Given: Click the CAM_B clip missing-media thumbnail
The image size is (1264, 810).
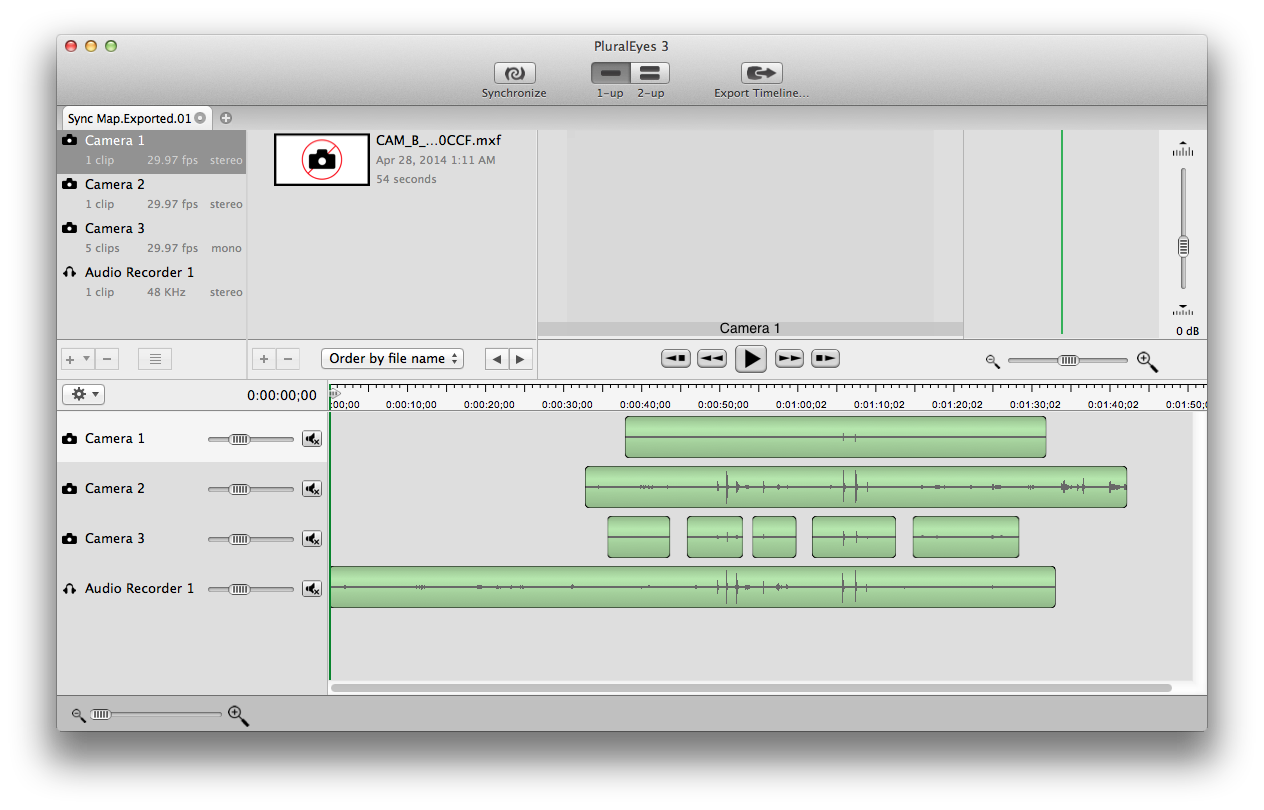Looking at the screenshot, I should click(321, 160).
